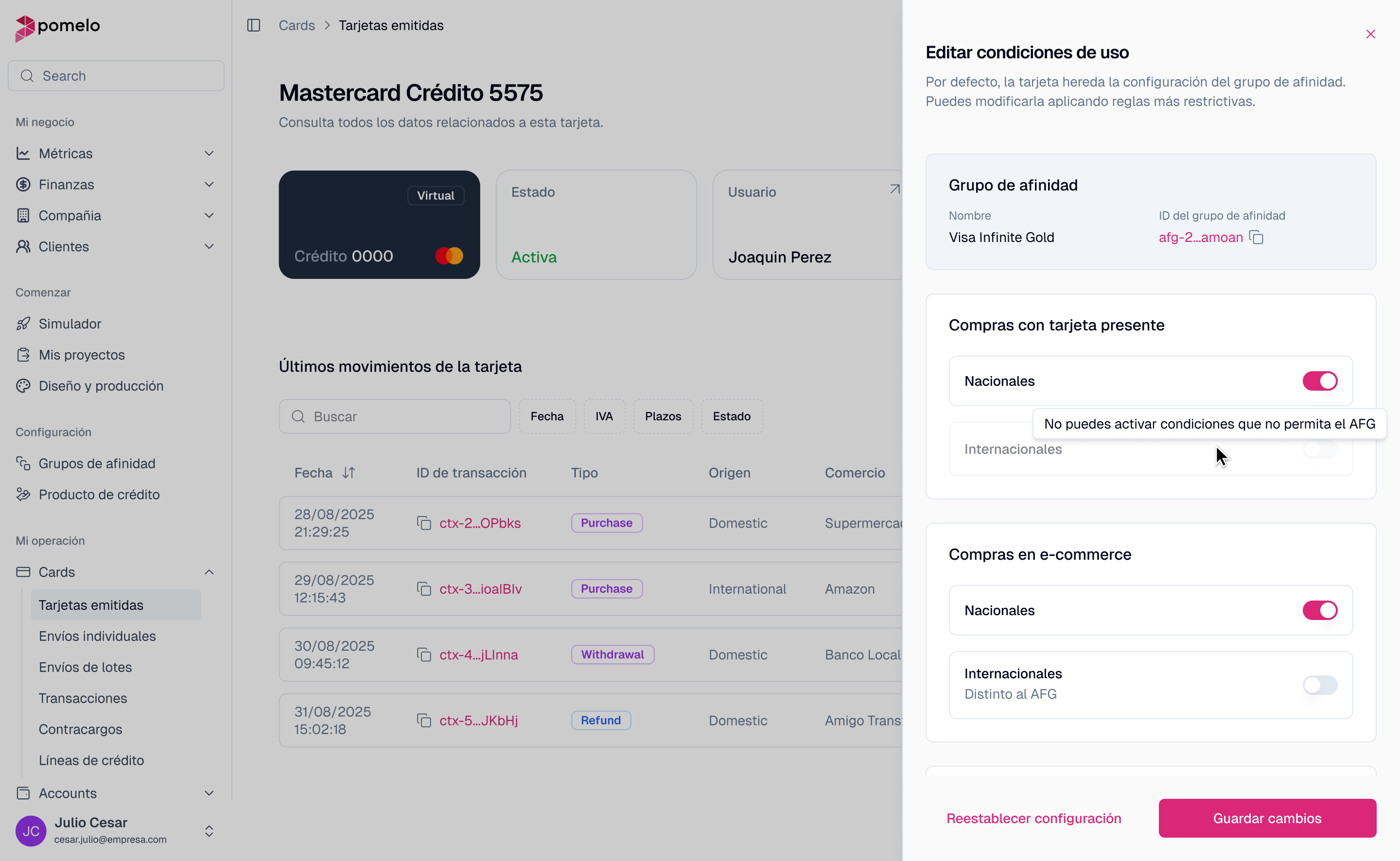
Task: Expand the Clientes menu chevron
Action: [209, 246]
